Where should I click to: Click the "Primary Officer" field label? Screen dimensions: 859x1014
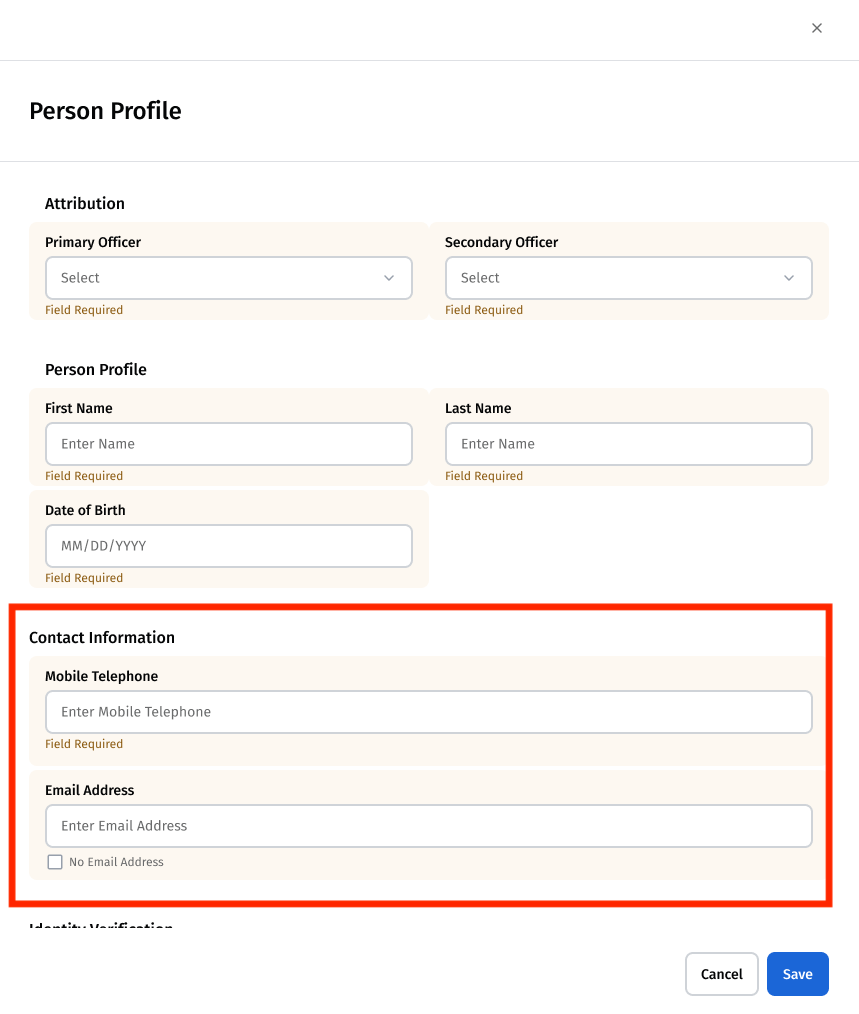pos(93,242)
